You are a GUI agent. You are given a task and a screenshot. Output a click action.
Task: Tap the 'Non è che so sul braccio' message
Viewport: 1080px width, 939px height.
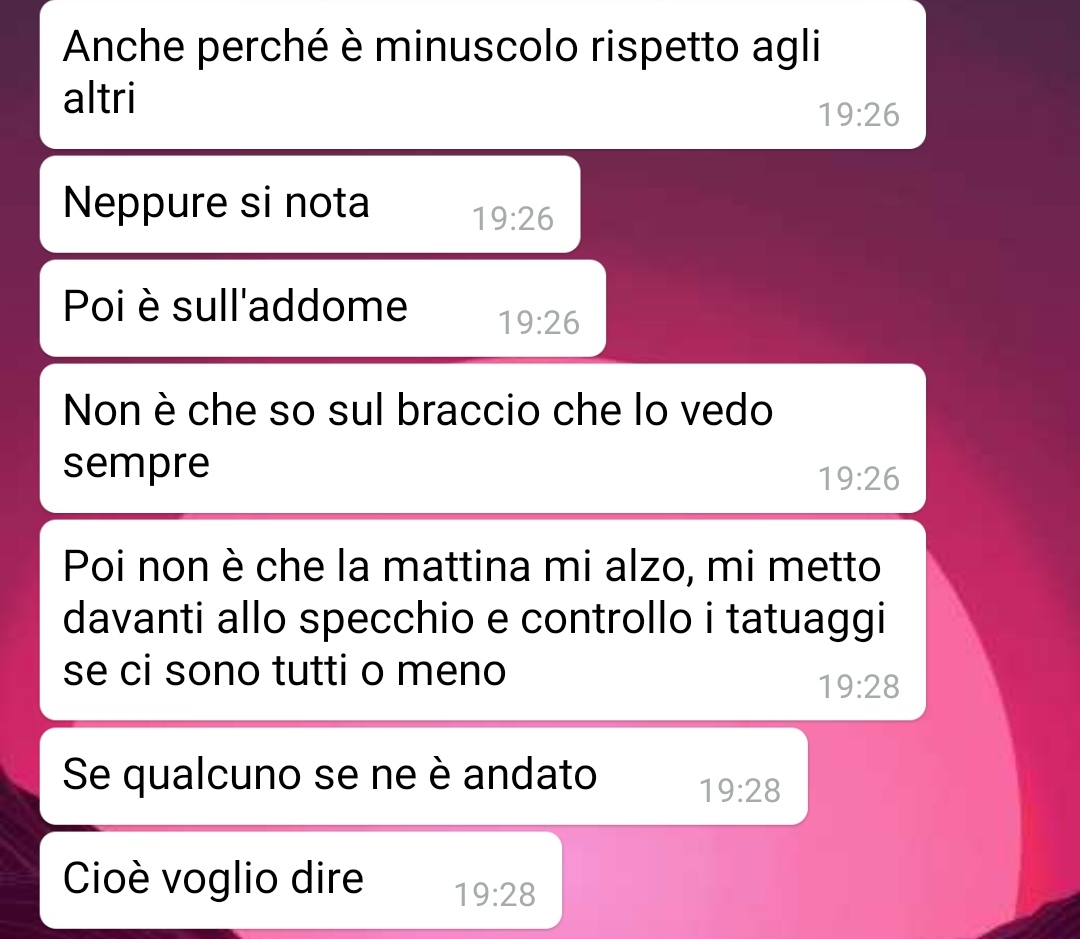pos(482,438)
